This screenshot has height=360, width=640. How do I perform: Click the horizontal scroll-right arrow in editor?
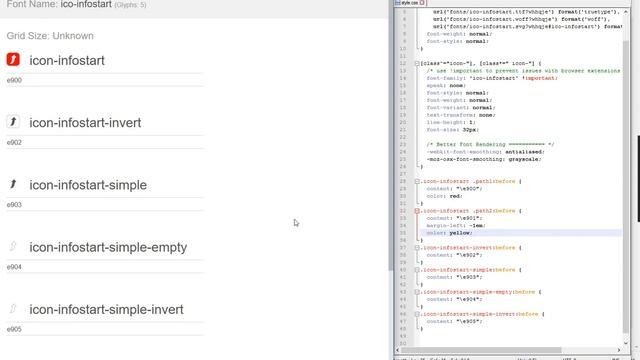tap(619, 350)
